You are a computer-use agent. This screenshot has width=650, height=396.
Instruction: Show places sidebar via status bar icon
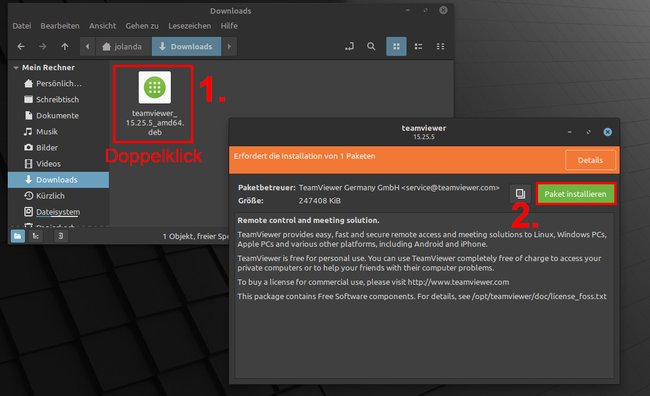coord(17,236)
